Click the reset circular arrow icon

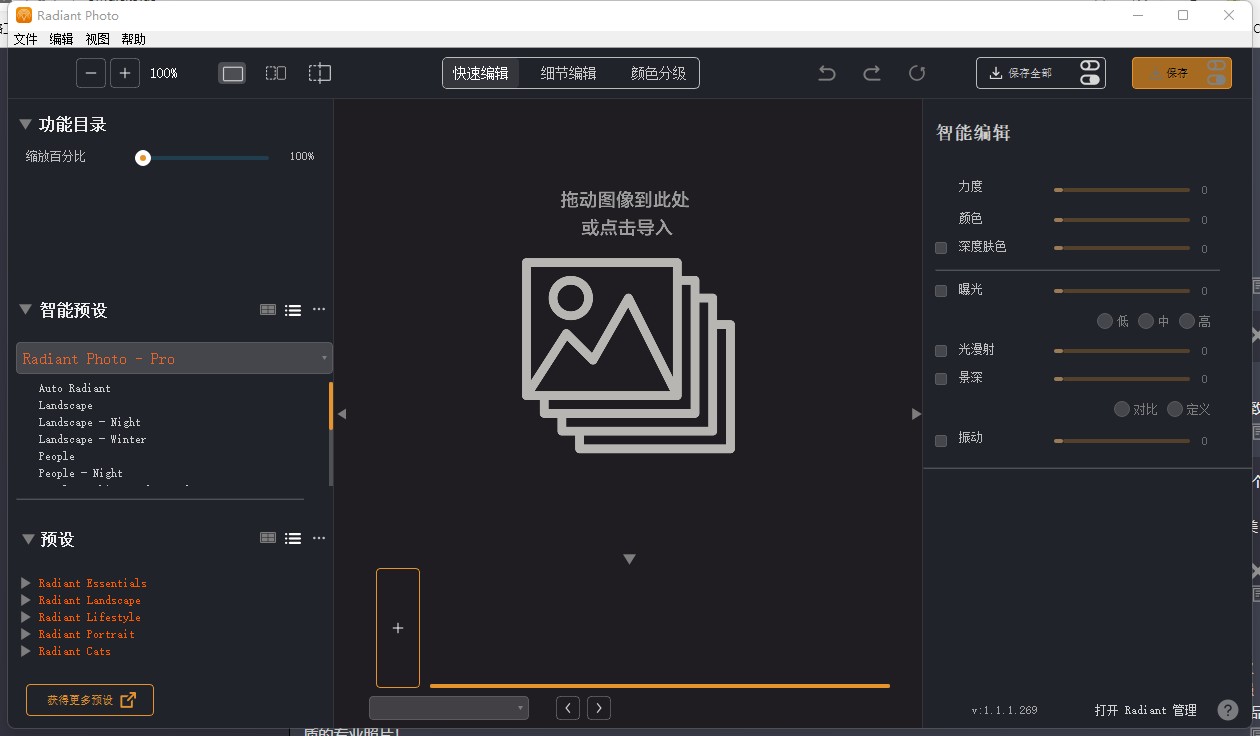(917, 73)
